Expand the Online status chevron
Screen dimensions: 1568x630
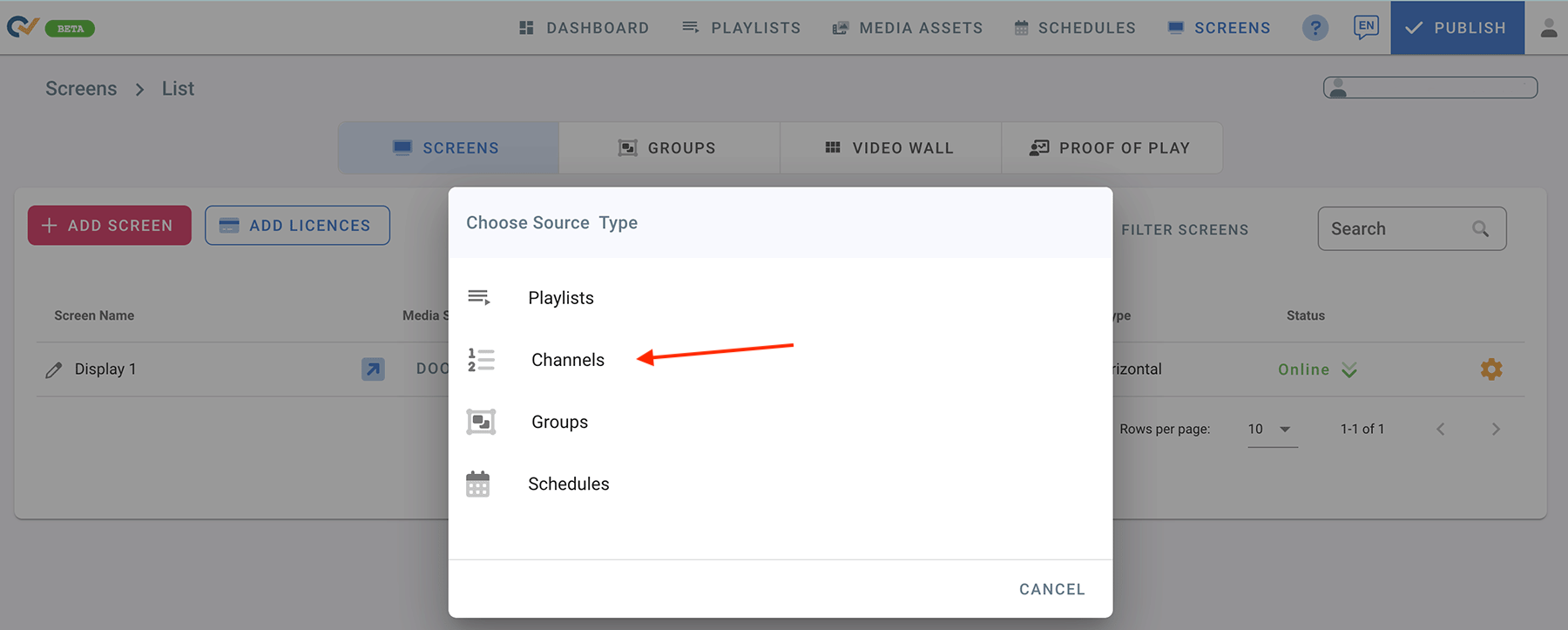tap(1349, 370)
